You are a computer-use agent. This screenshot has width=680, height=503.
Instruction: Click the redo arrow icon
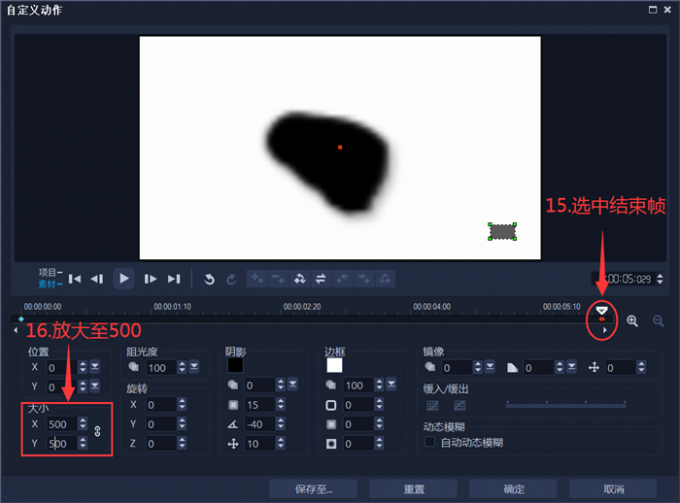(x=231, y=279)
